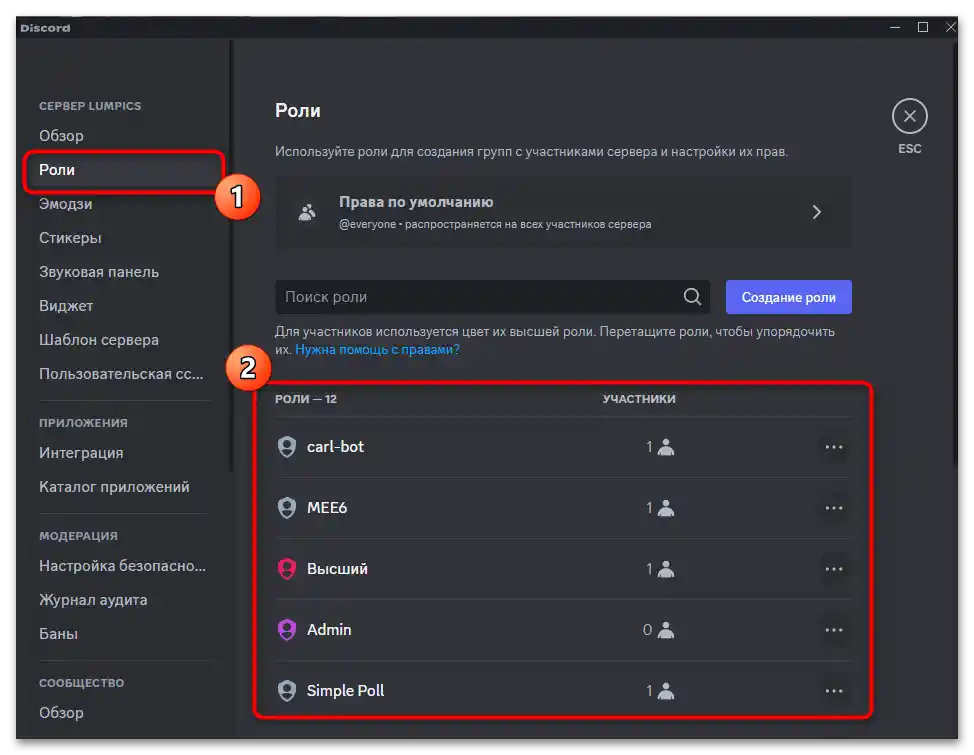Viewport: 974px width, 755px height.
Task: Close settings with the ESC circle button
Action: point(909,117)
